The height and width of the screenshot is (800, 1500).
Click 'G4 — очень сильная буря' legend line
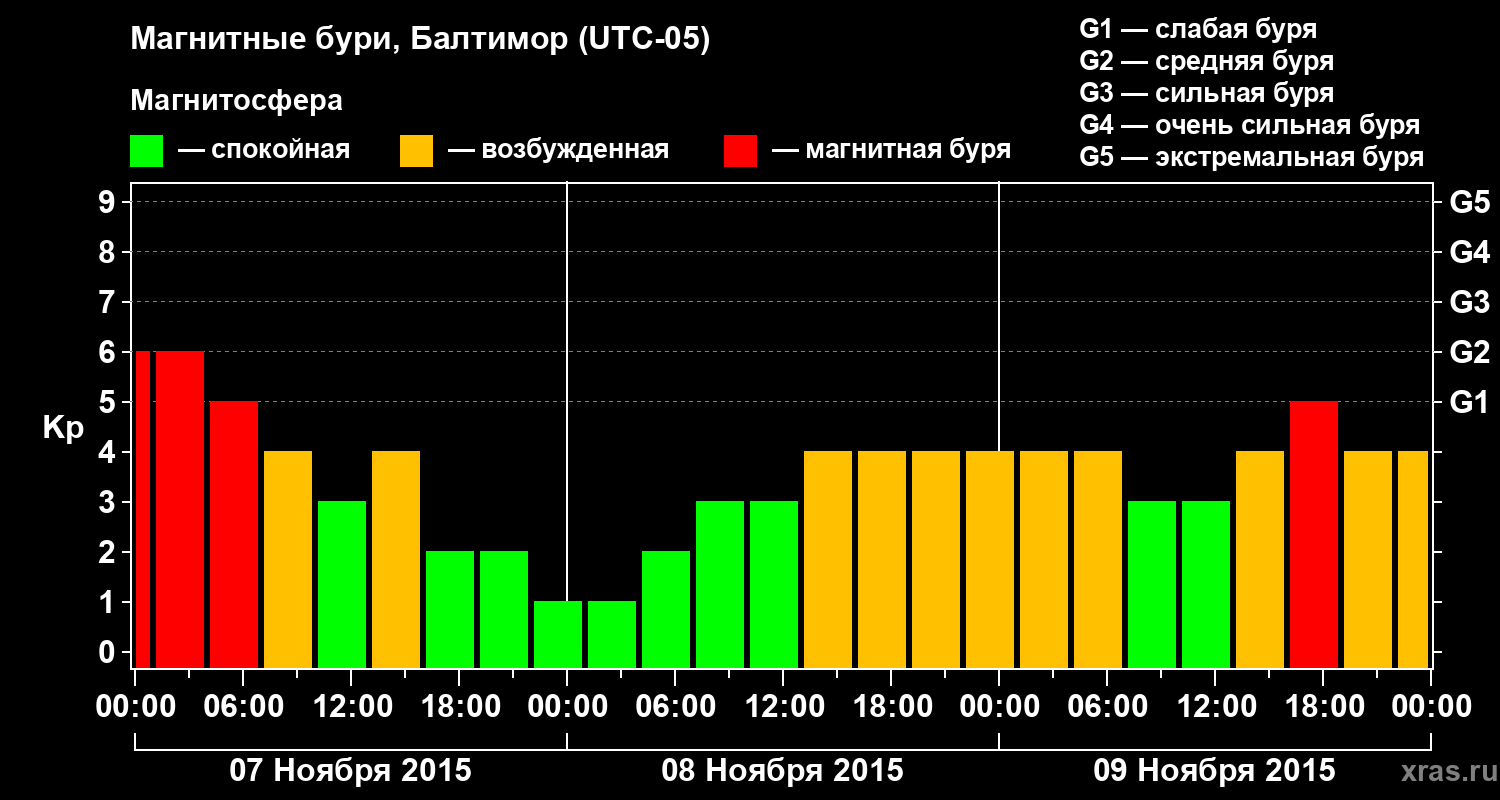pos(1249,125)
